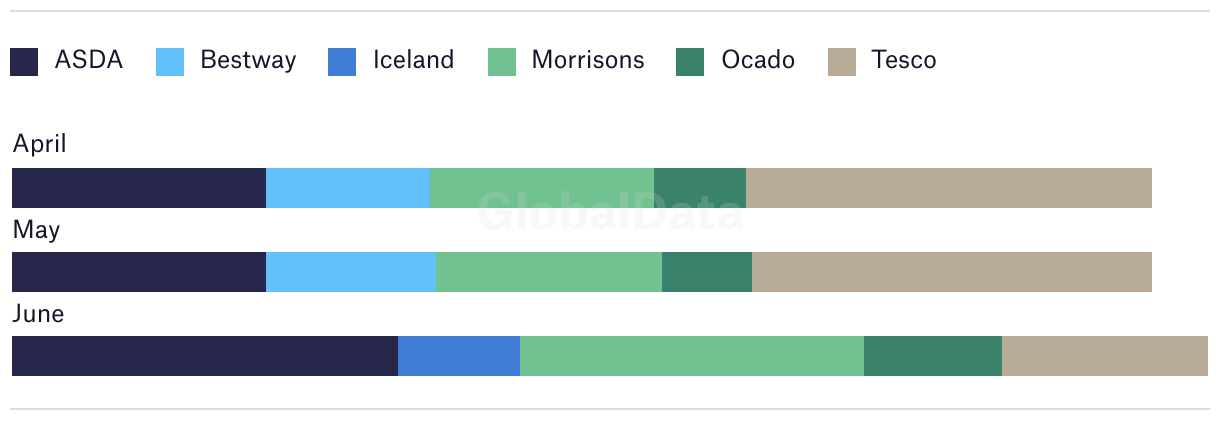The width and height of the screenshot is (1220, 422).
Task: Select the Bestway segment in April bar
Action: click(348, 188)
